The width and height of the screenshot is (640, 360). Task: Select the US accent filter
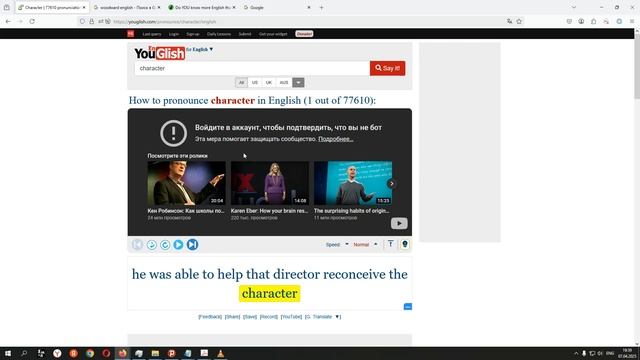255,82
